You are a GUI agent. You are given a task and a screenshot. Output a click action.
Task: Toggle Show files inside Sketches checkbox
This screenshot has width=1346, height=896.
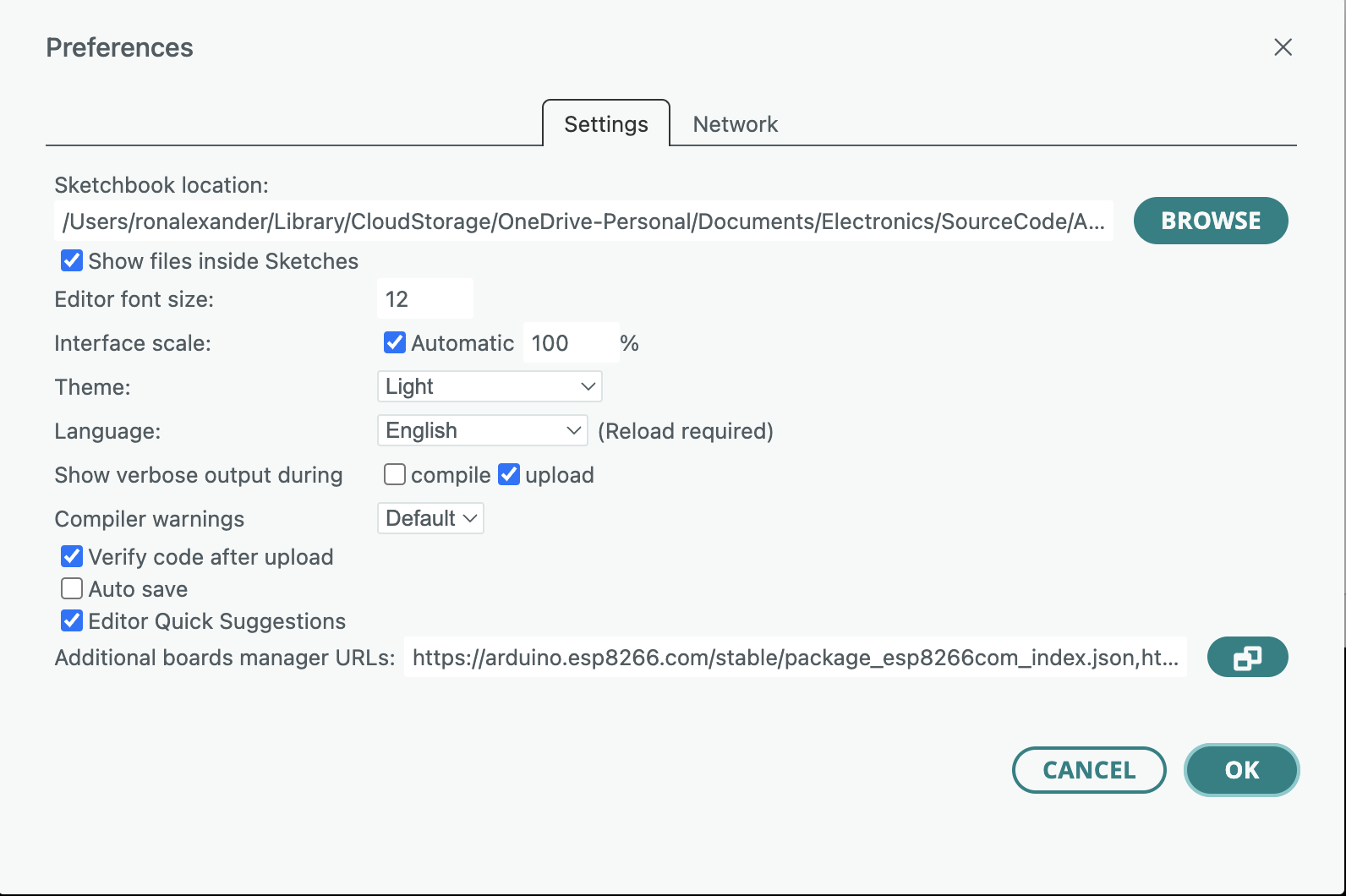[x=72, y=261]
